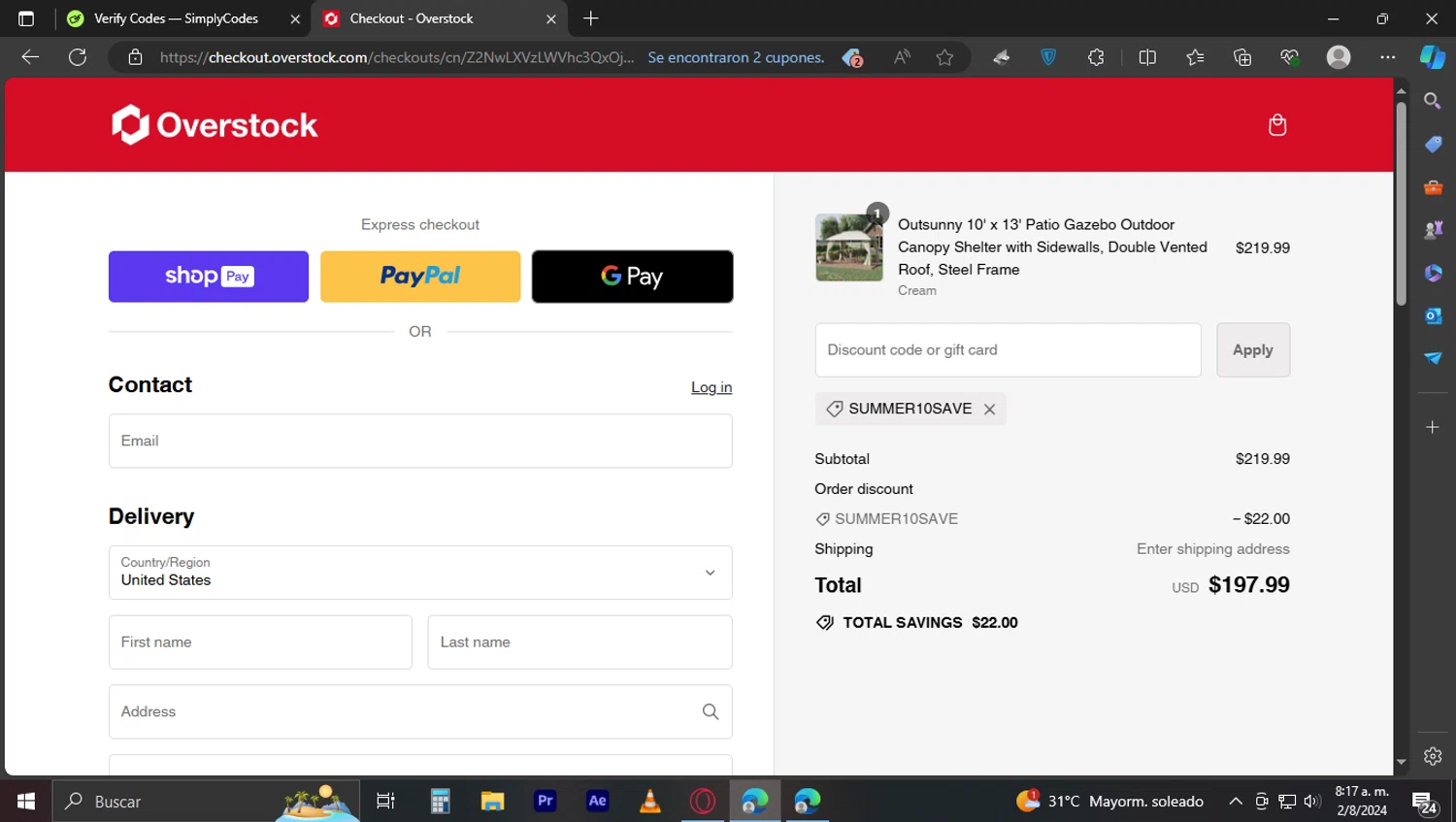Switch to Verify Codes — SimplyCodes tab

coord(175,18)
